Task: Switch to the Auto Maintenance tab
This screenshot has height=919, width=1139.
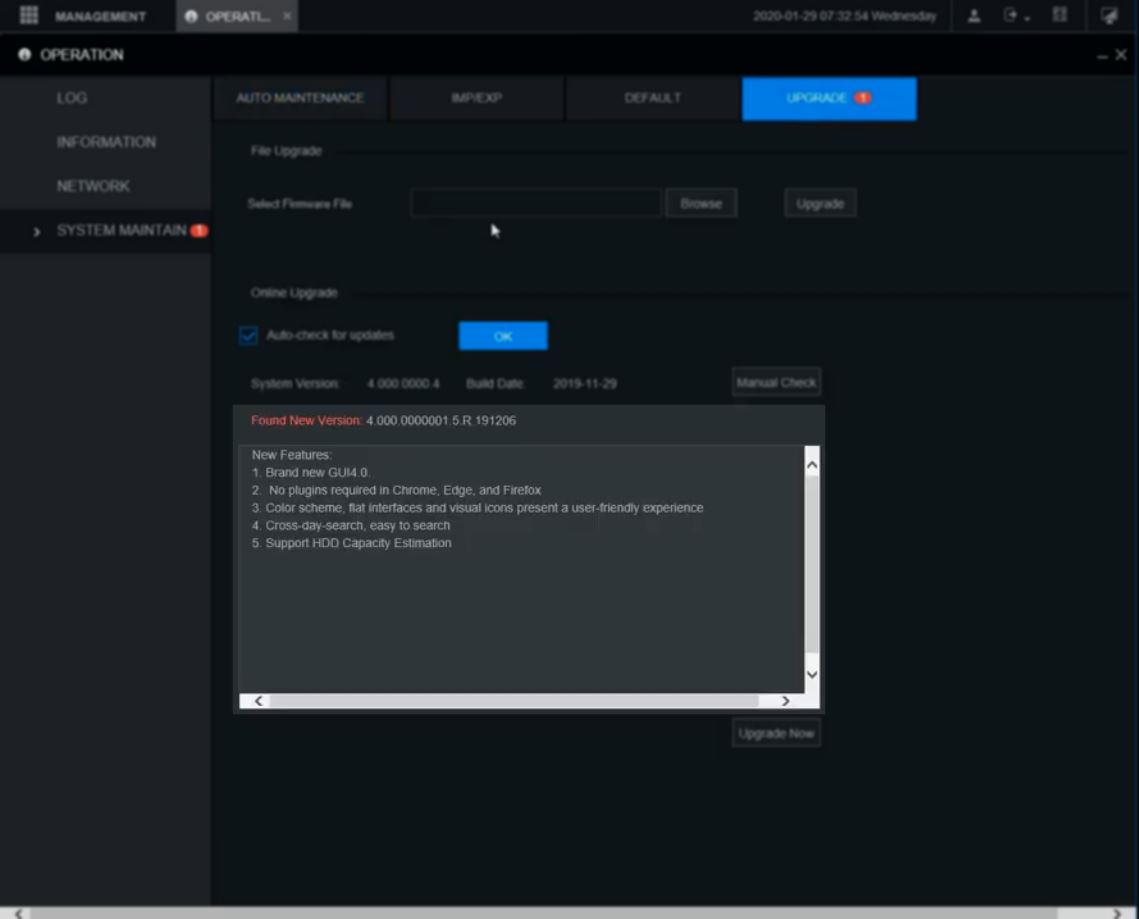Action: 300,98
